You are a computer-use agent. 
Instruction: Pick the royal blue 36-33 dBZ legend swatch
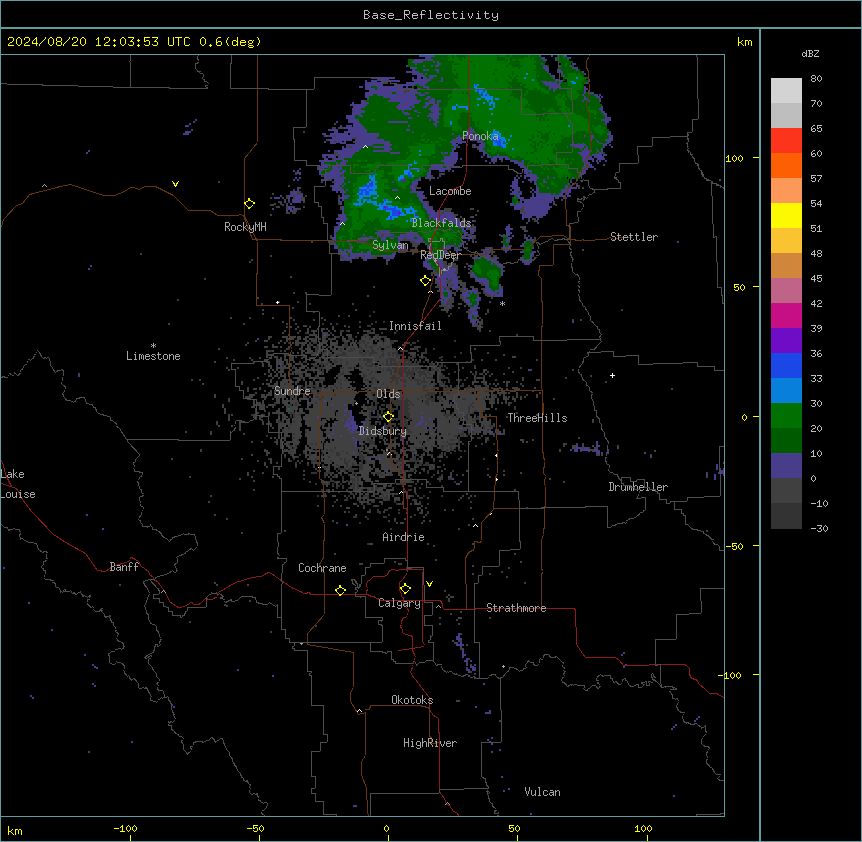coord(786,366)
